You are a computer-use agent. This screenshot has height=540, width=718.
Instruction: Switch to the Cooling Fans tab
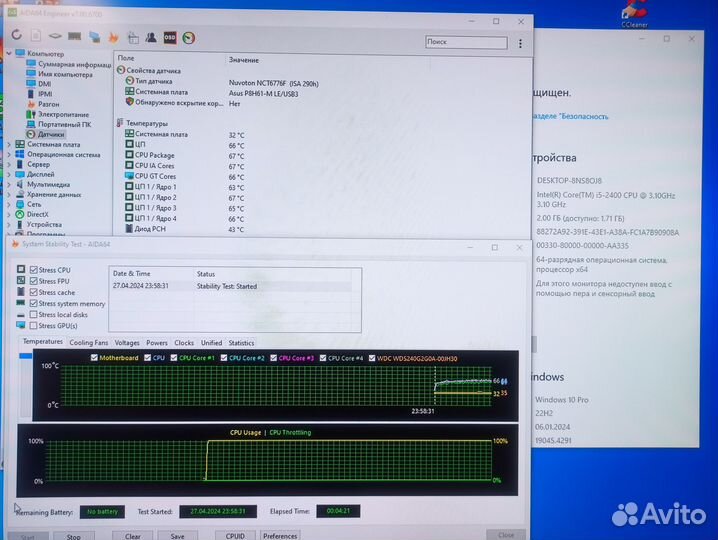click(88, 342)
